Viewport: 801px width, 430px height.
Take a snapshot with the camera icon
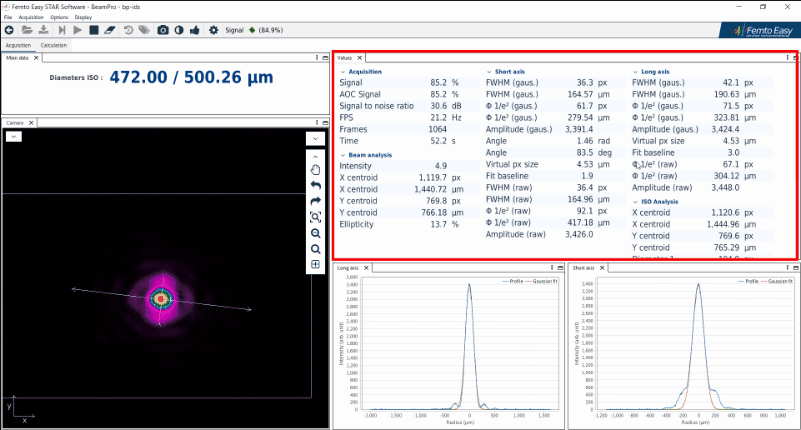163,31
